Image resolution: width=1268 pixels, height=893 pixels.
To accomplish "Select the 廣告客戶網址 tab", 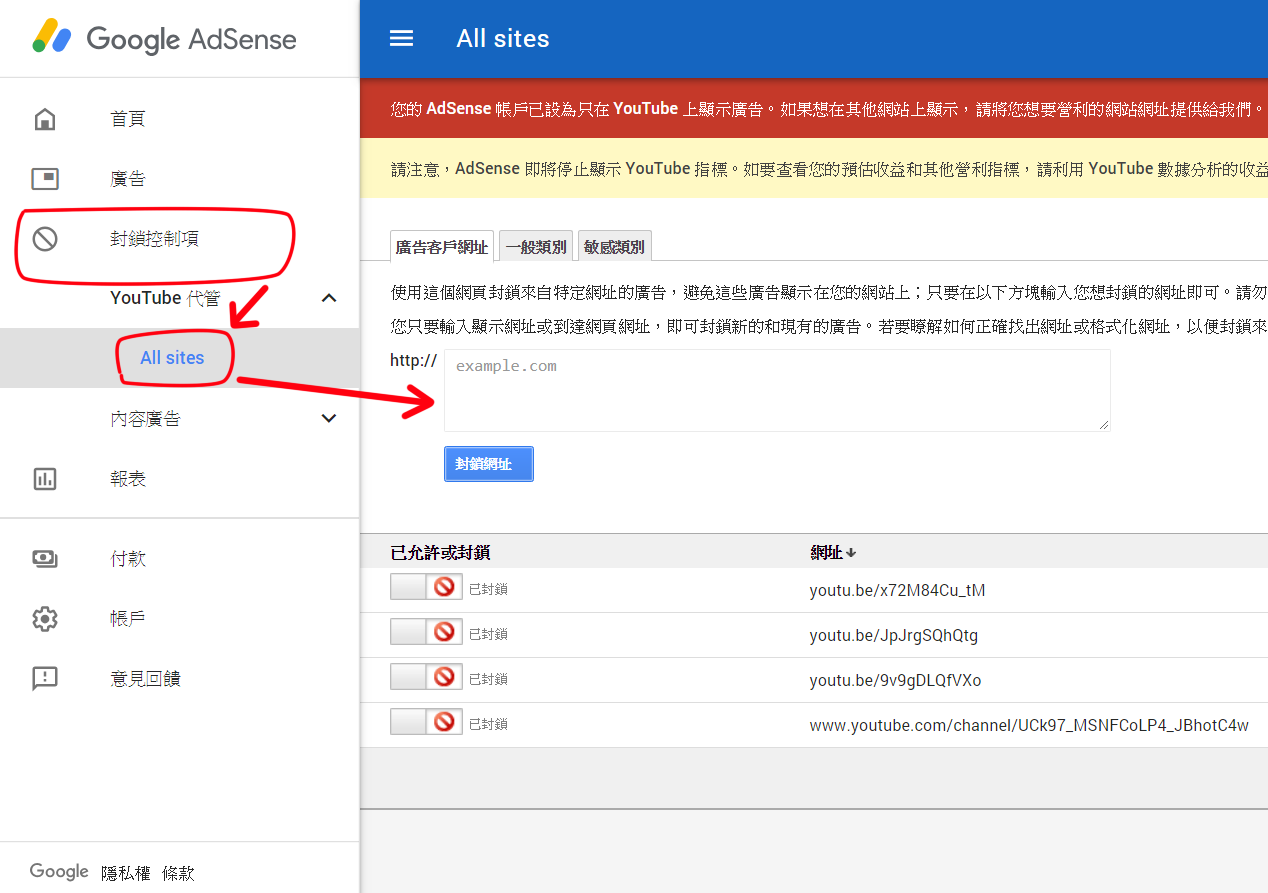I will pos(442,247).
